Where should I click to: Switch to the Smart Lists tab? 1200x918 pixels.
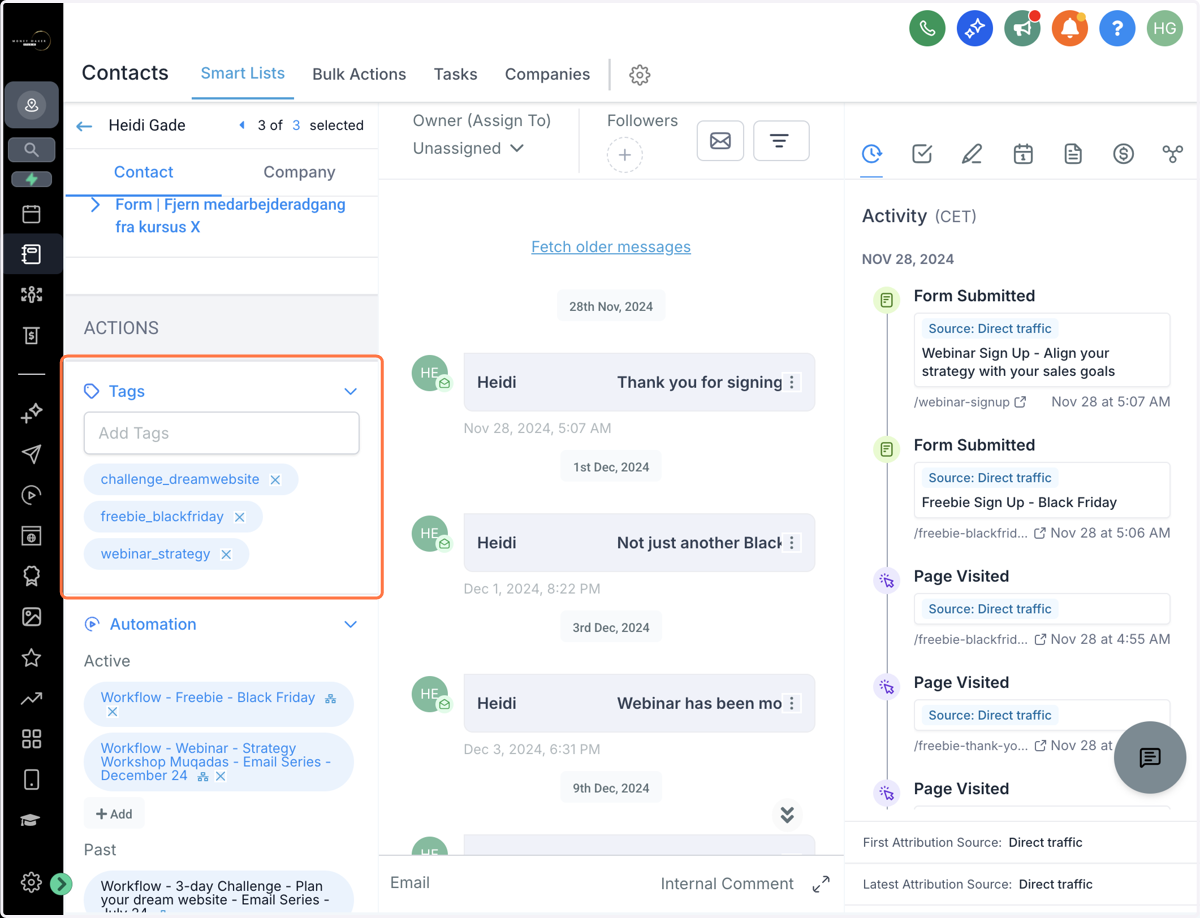click(242, 74)
